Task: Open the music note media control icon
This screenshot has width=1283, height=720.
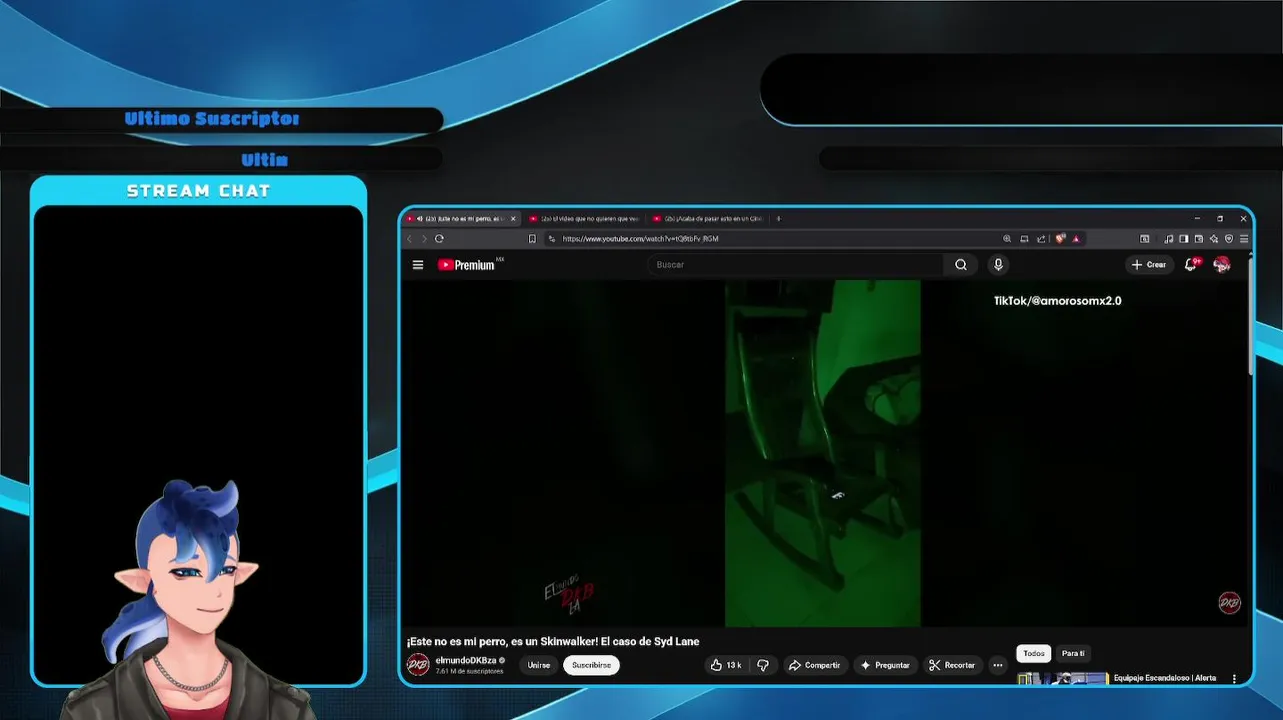Action: (x=1169, y=239)
